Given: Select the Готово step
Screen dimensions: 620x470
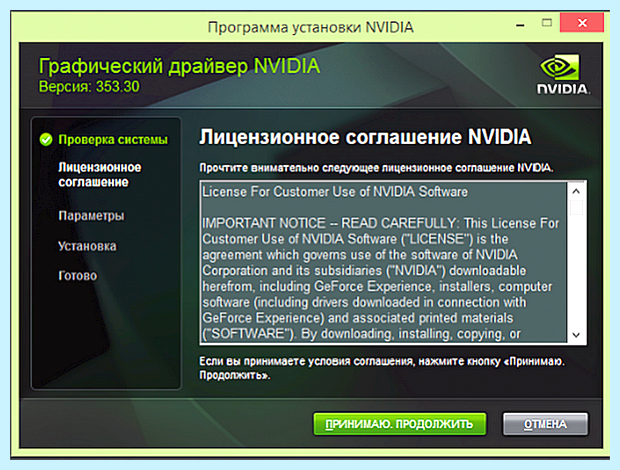Looking at the screenshot, I should (x=78, y=276).
